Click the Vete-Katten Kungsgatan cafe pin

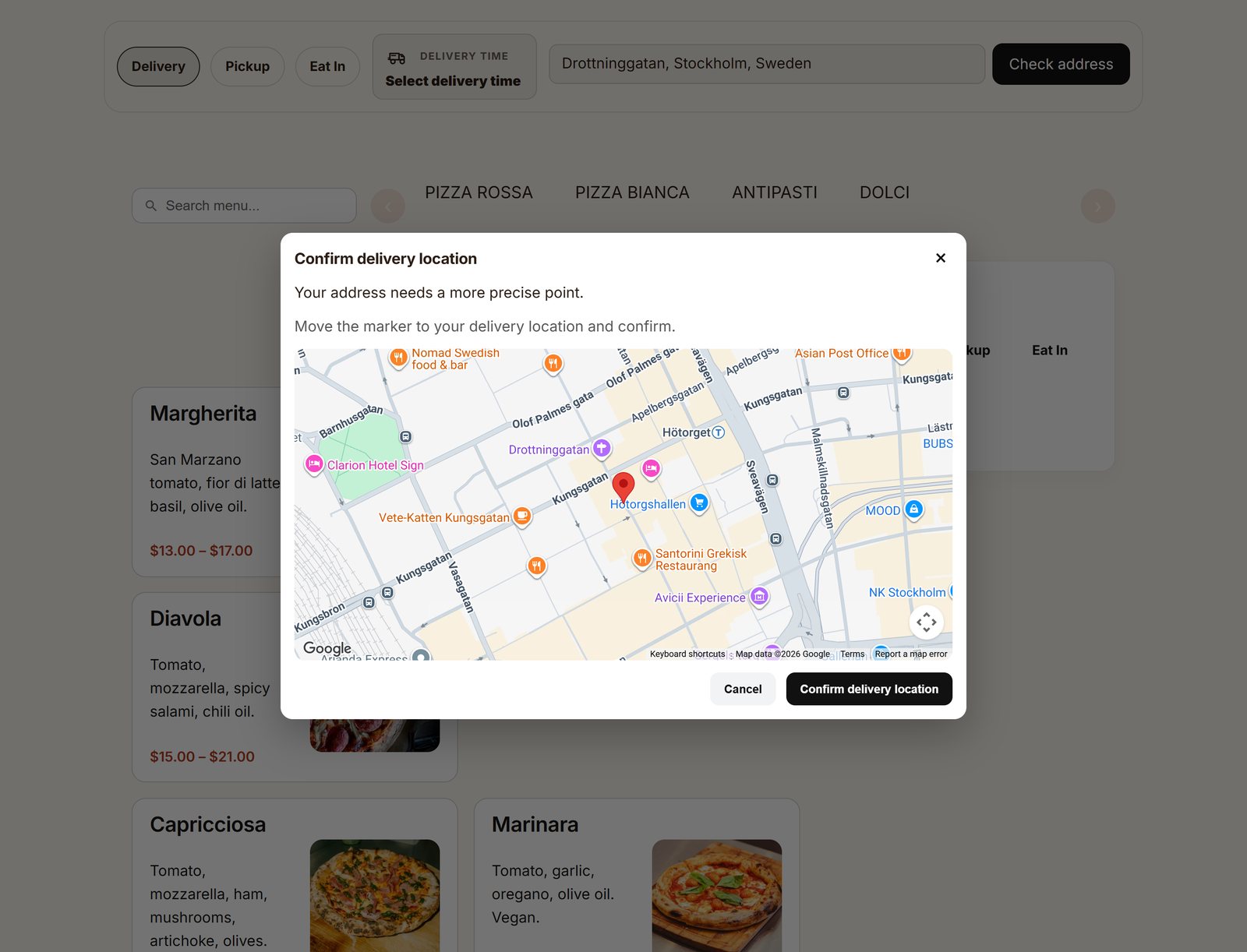click(522, 517)
